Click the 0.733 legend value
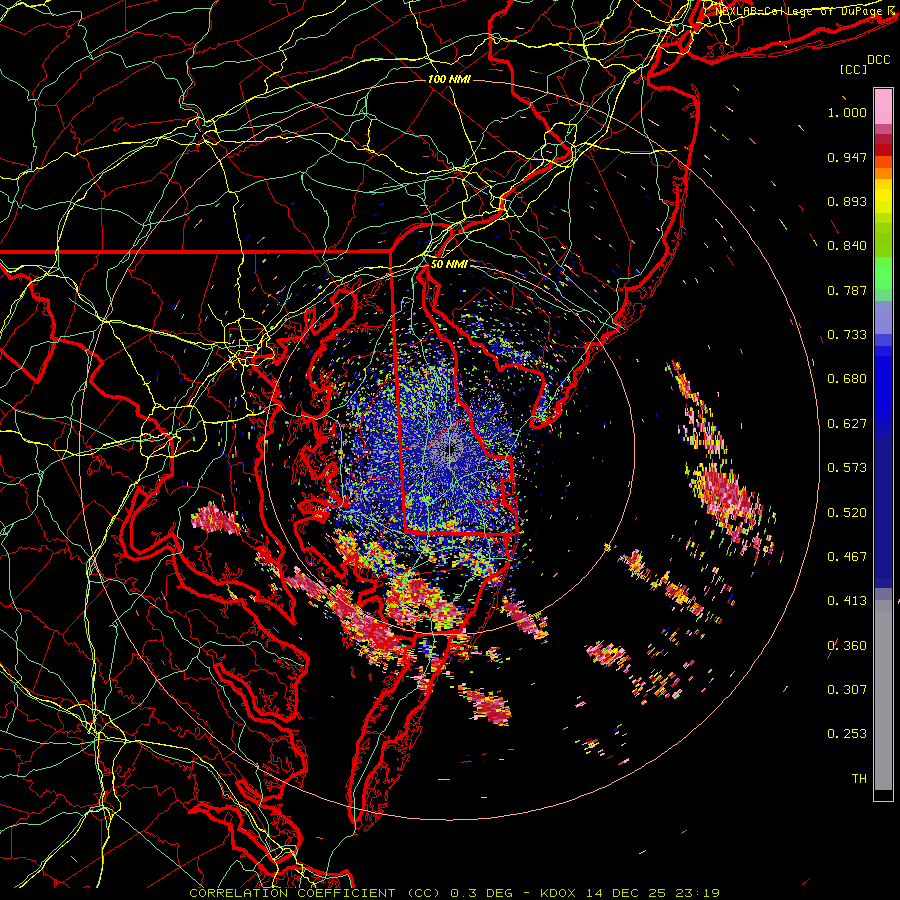 [x=847, y=335]
